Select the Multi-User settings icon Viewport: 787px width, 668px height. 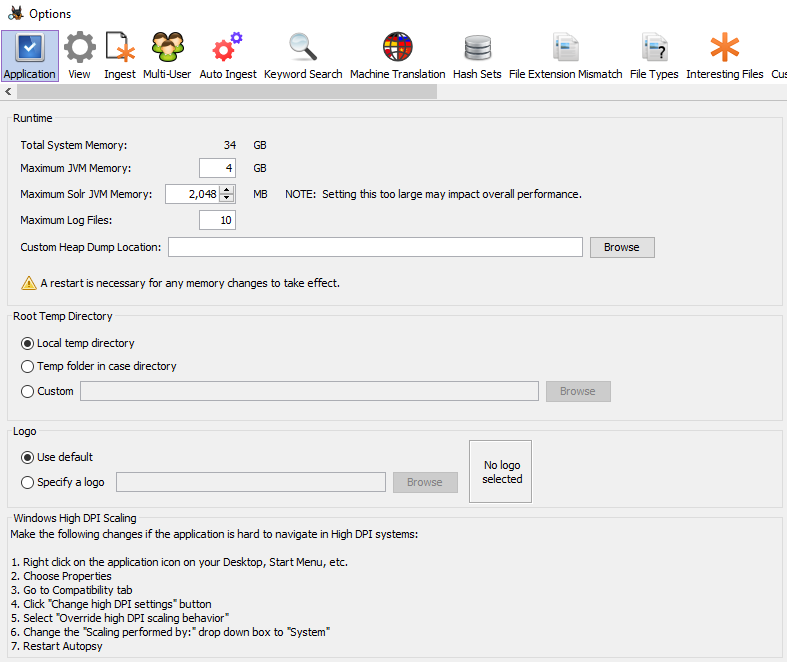pyautogui.click(x=167, y=55)
